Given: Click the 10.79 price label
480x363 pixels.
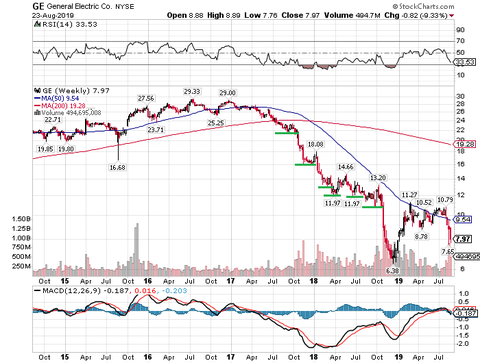Looking at the screenshot, I should (445, 200).
